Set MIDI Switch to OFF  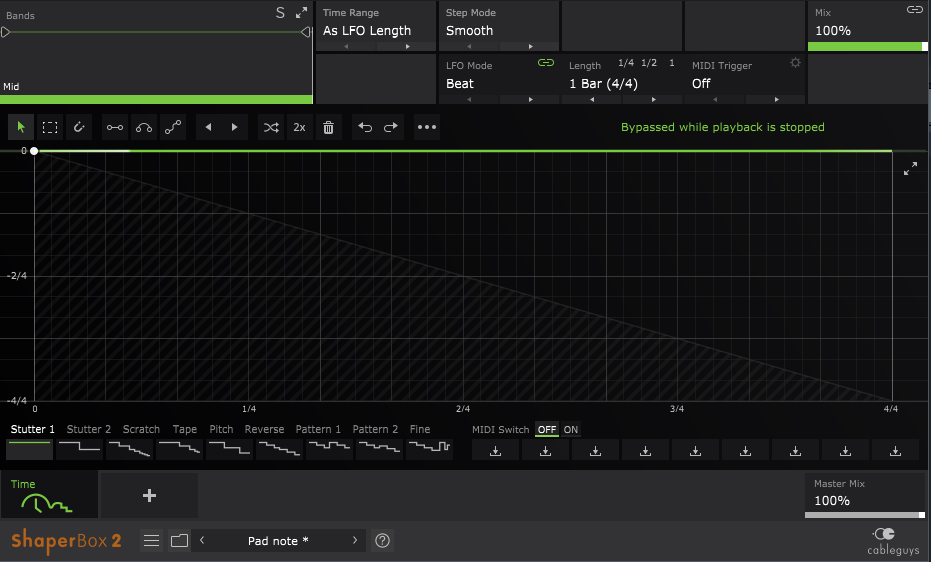(x=547, y=430)
